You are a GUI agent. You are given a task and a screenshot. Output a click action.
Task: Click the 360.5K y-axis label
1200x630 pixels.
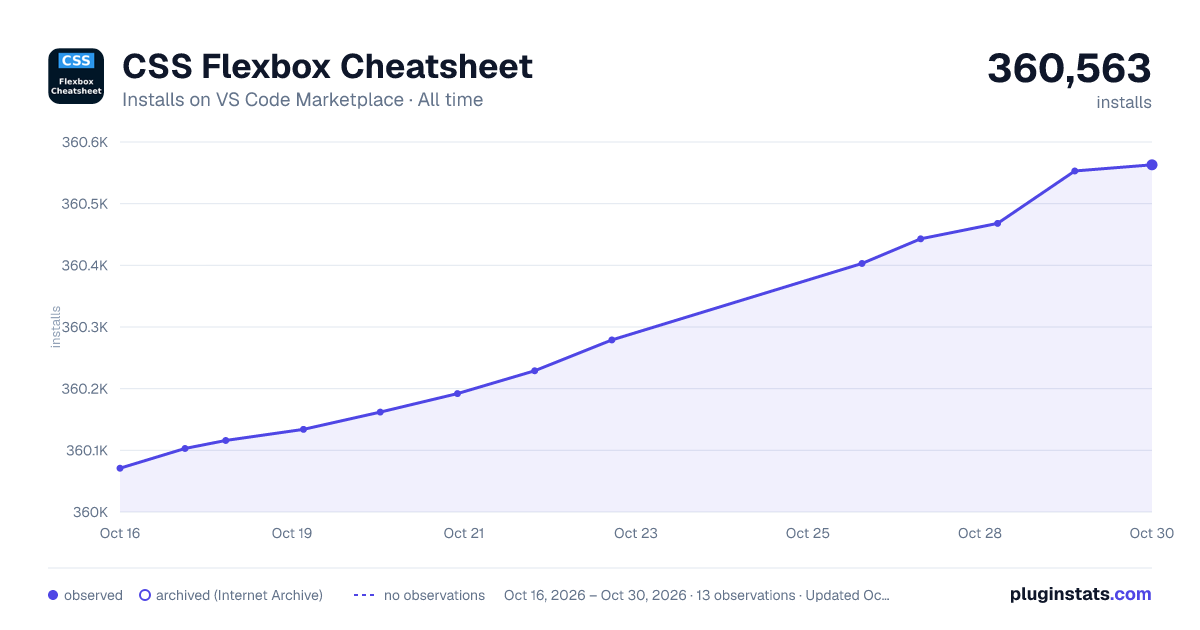point(84,204)
